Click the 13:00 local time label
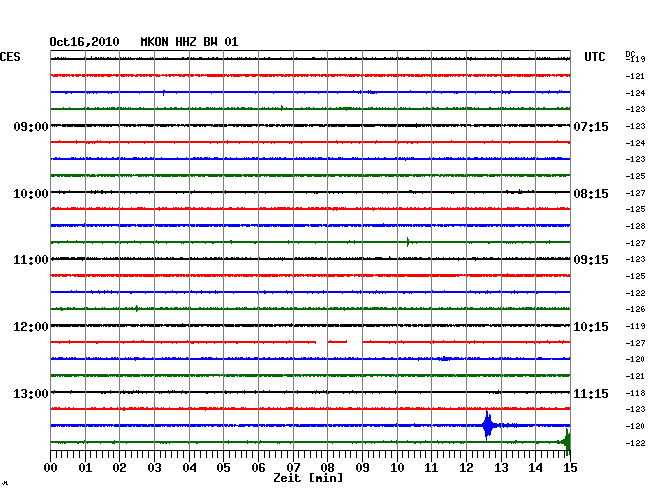This screenshot has width=650, height=494. tap(31, 394)
